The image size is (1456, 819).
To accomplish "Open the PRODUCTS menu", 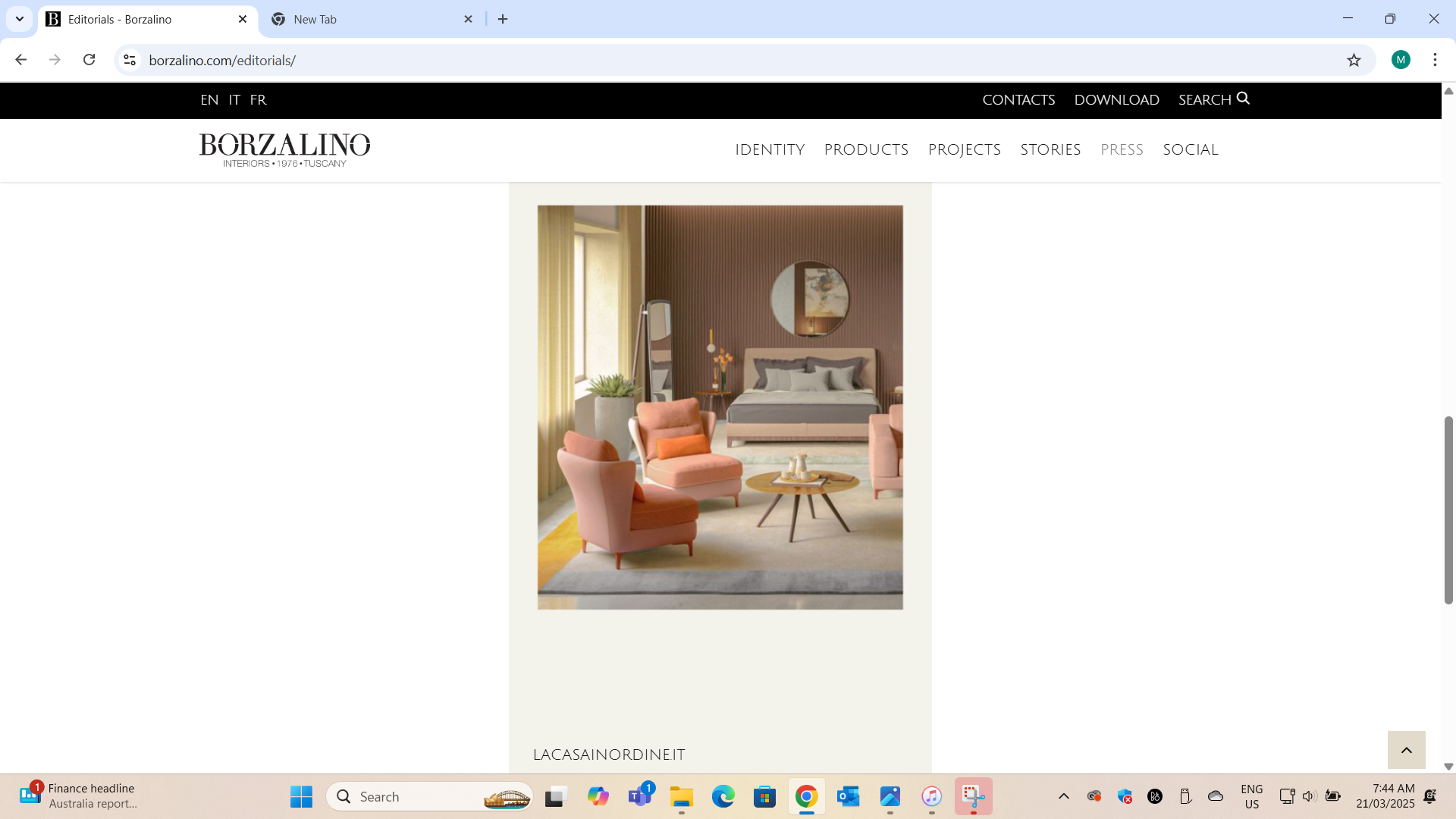I will coord(866,150).
